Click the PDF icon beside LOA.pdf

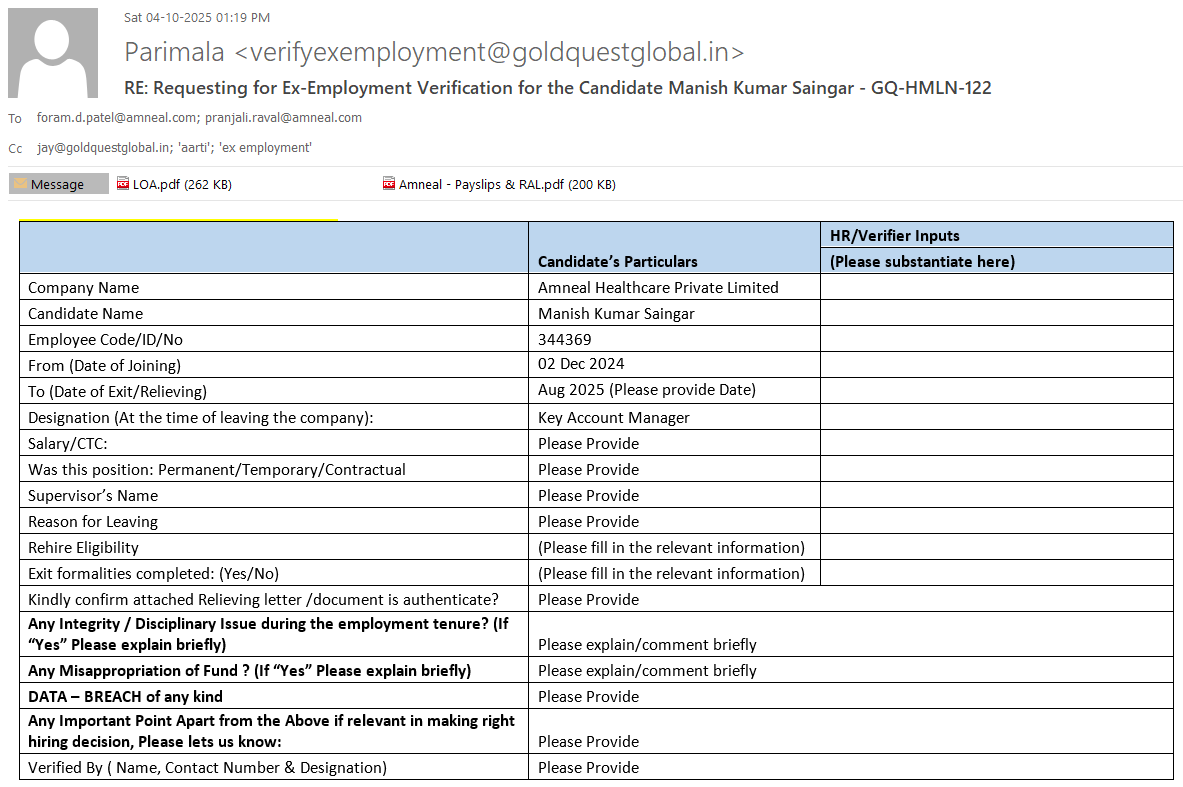123,184
